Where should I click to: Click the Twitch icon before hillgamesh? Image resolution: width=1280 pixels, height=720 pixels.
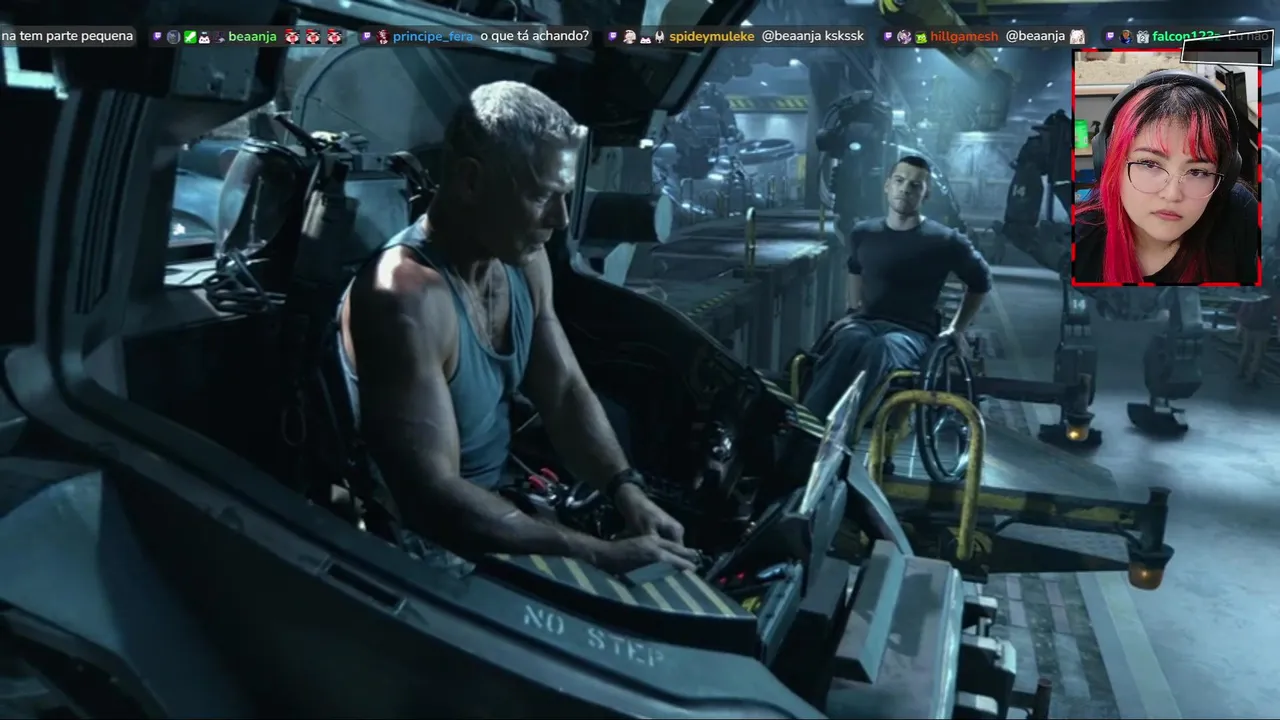point(888,37)
